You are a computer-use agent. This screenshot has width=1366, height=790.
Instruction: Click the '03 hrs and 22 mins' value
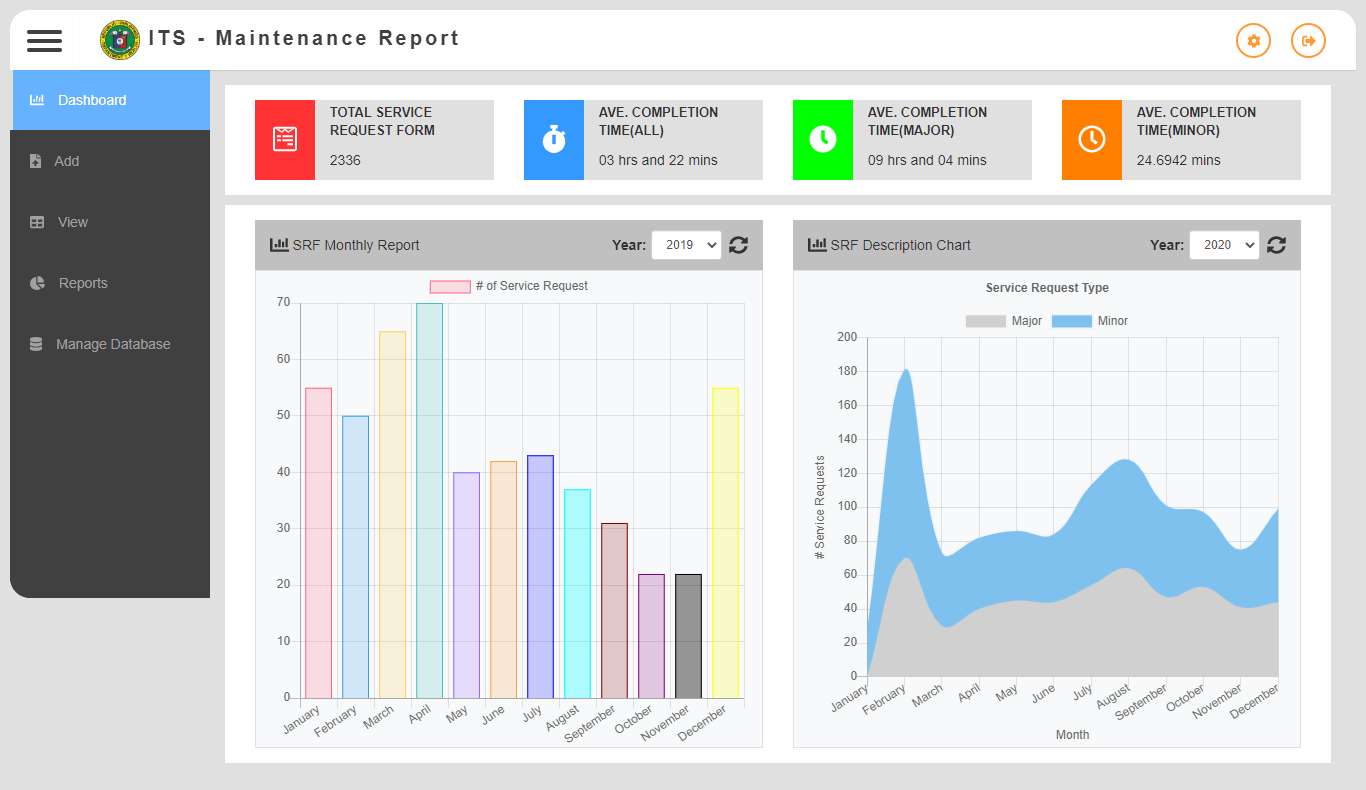tap(658, 160)
